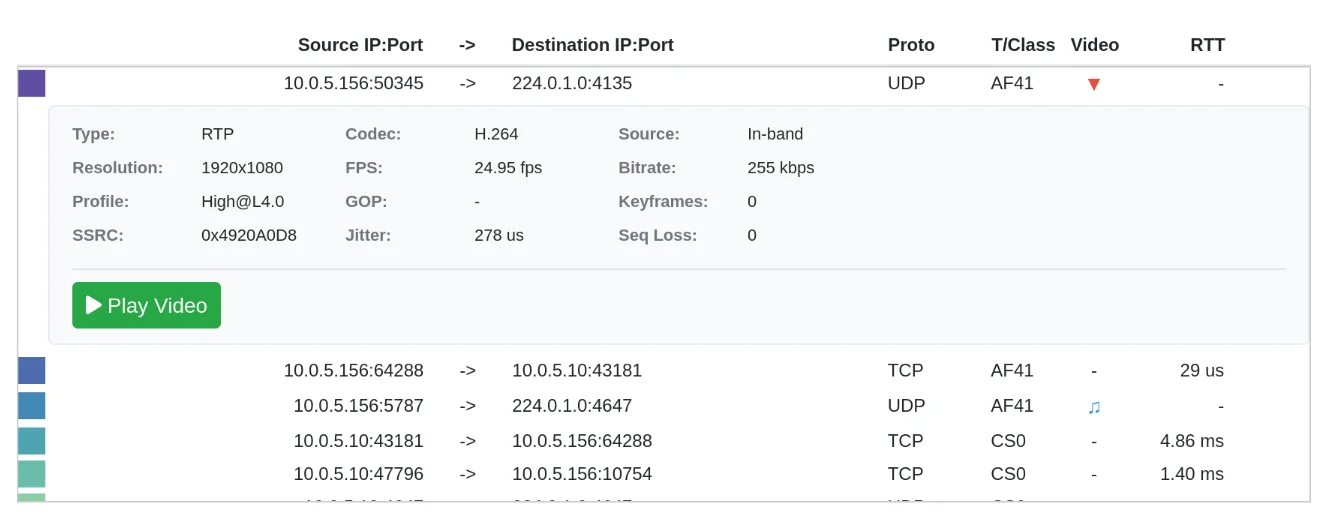Sort by Video column header
1324x516 pixels.
1094,45
